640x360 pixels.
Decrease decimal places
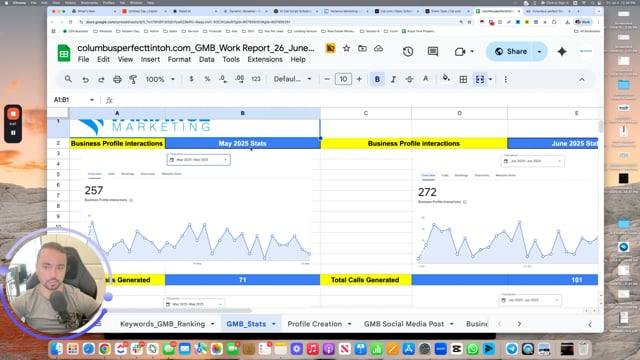(223, 79)
